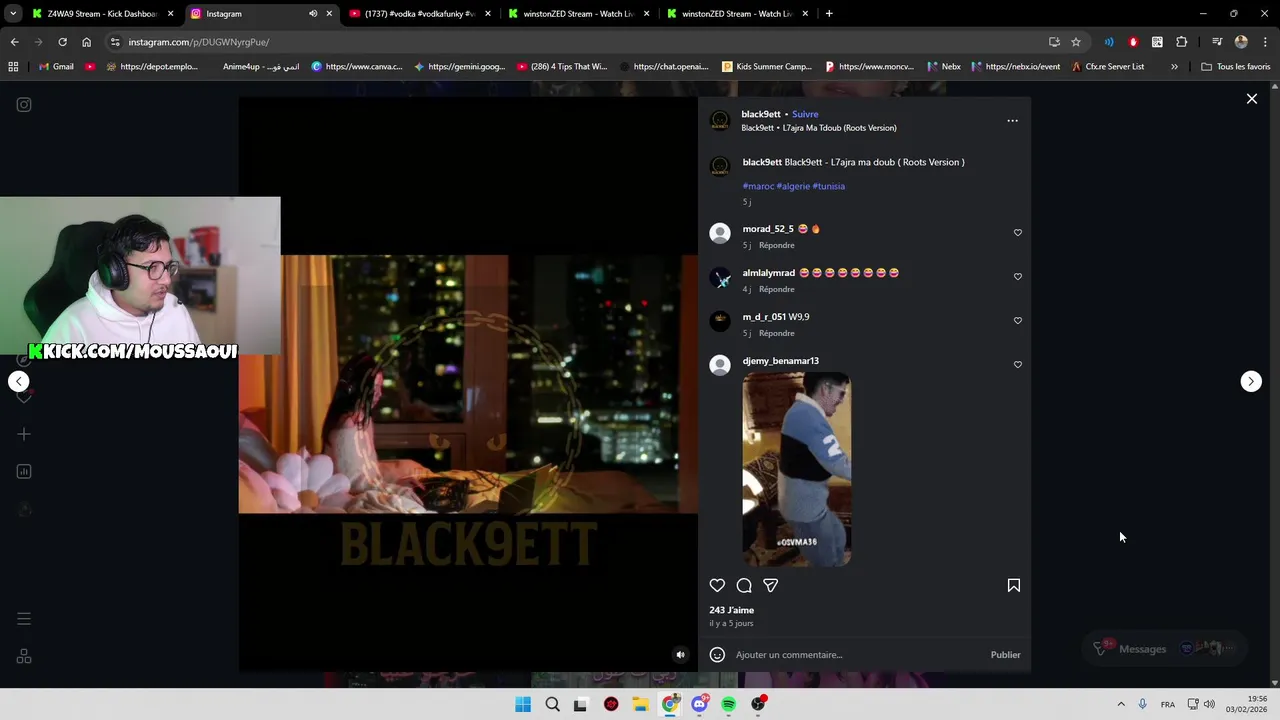Viewport: 1280px width, 720px height.
Task: Expand the hidden bookmarks chevron
Action: tap(1174, 67)
